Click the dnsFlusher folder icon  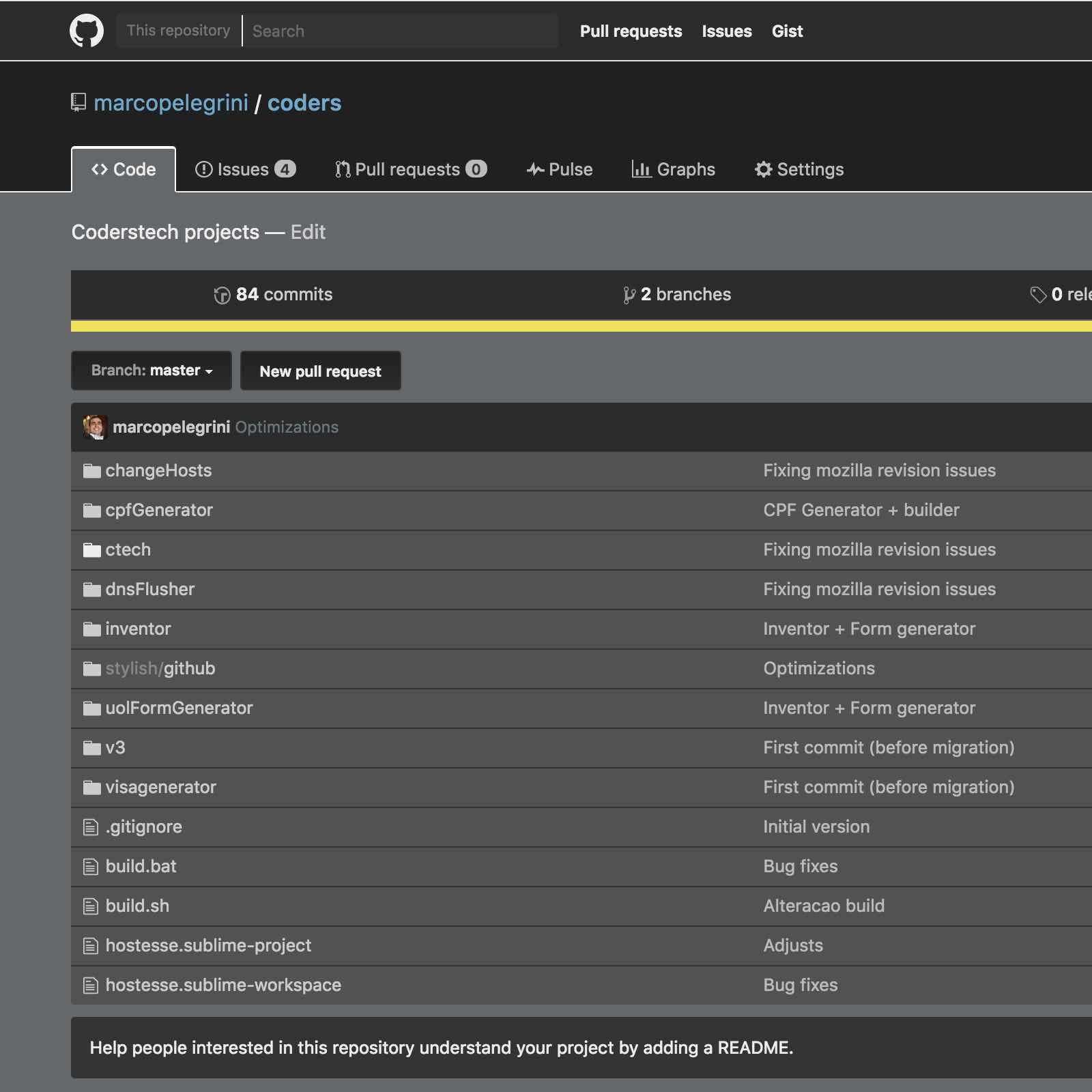(91, 590)
